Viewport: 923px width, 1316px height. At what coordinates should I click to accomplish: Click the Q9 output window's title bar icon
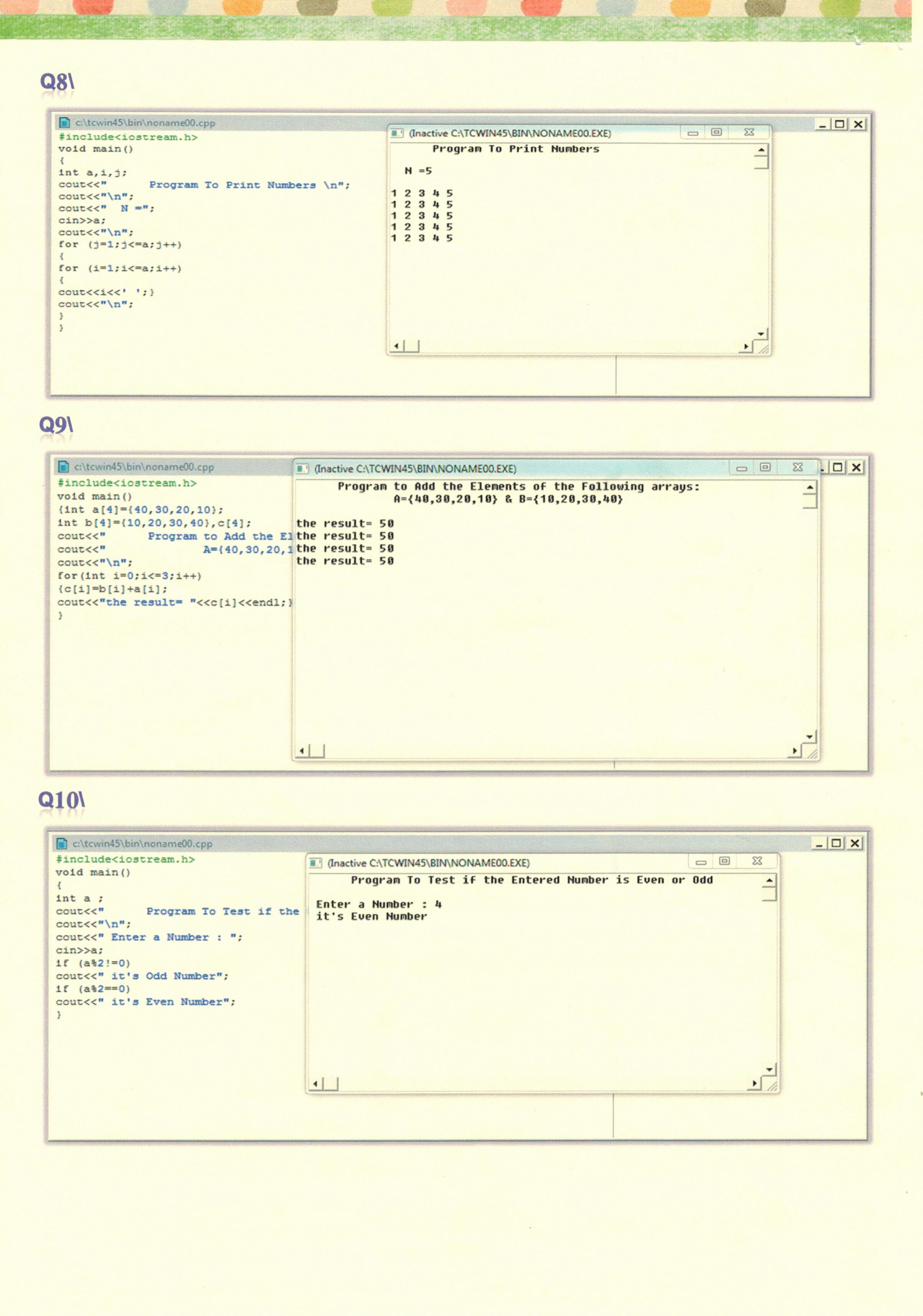(x=303, y=469)
